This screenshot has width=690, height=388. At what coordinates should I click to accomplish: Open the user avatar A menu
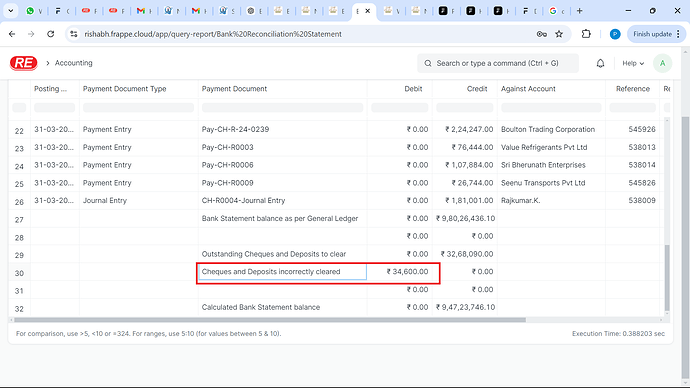[x=662, y=63]
